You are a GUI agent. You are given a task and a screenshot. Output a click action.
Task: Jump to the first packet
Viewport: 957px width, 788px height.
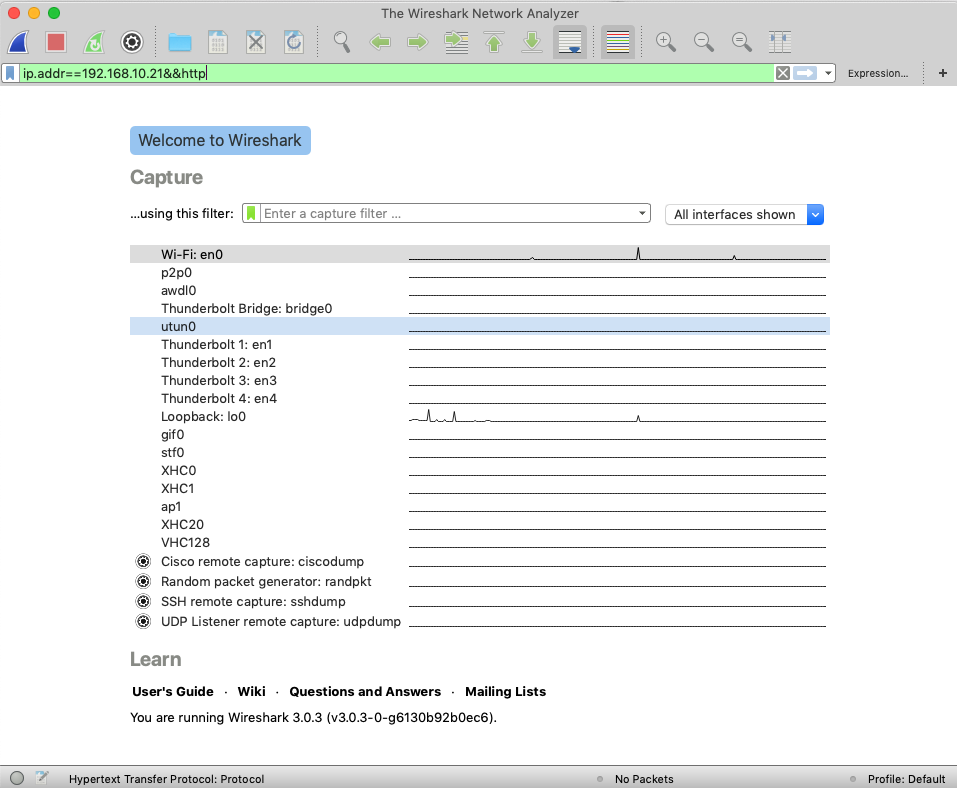pyautogui.click(x=494, y=42)
